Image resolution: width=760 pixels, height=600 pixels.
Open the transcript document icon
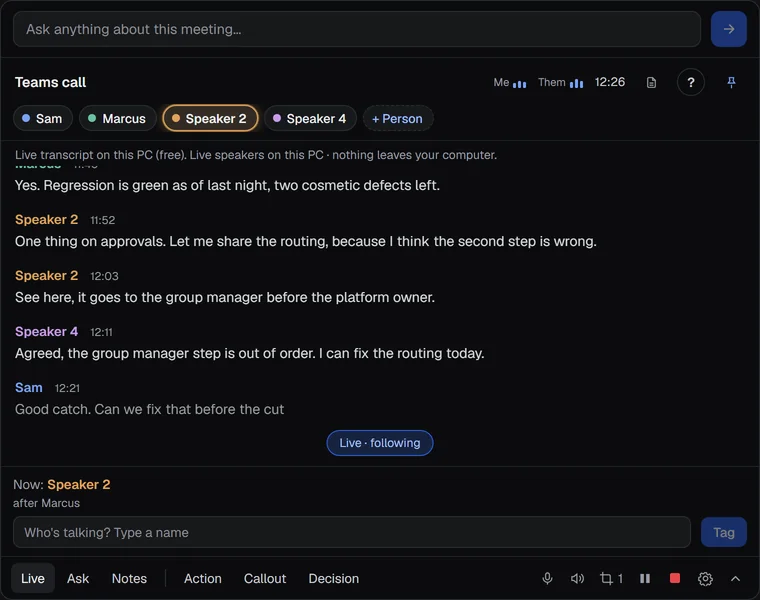point(651,82)
